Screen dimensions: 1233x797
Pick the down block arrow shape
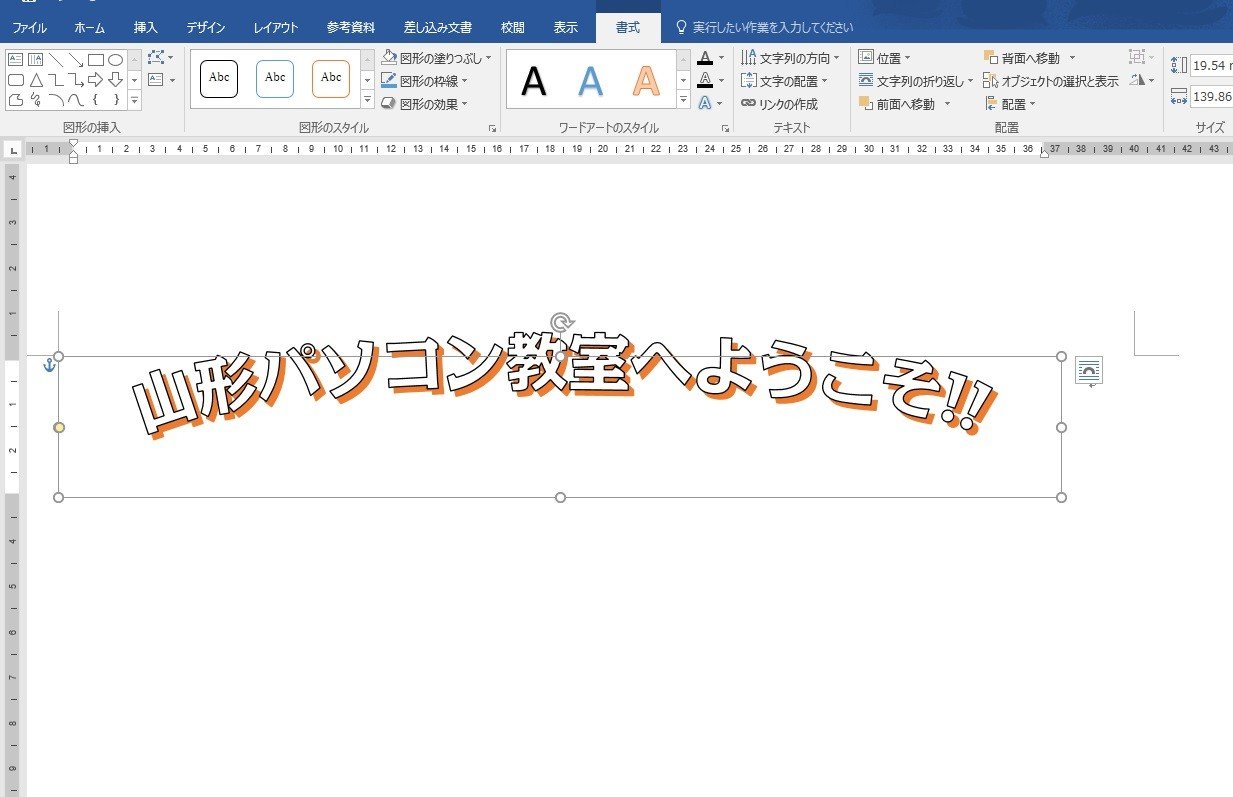point(115,80)
